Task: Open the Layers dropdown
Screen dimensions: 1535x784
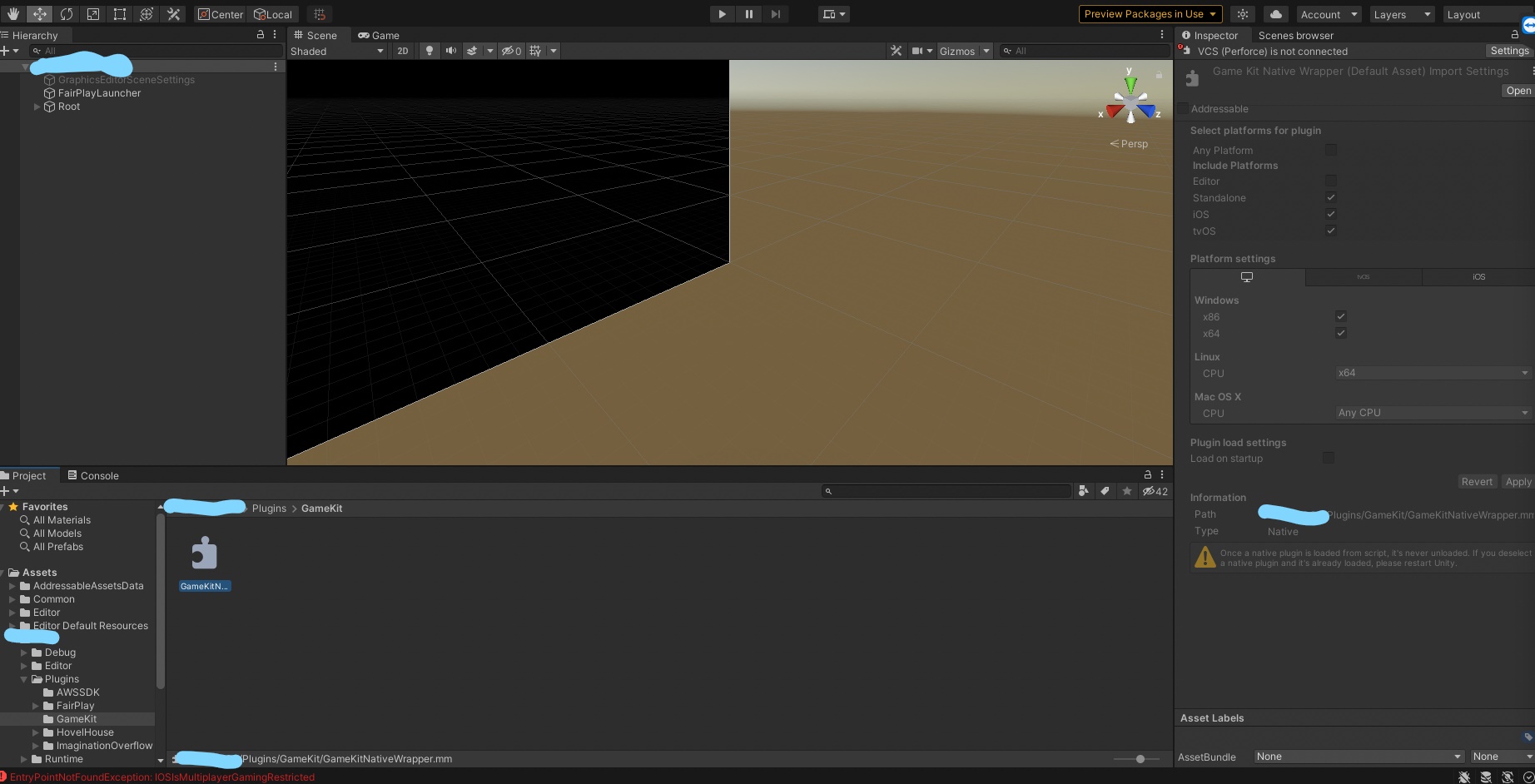Action: pyautogui.click(x=1403, y=14)
